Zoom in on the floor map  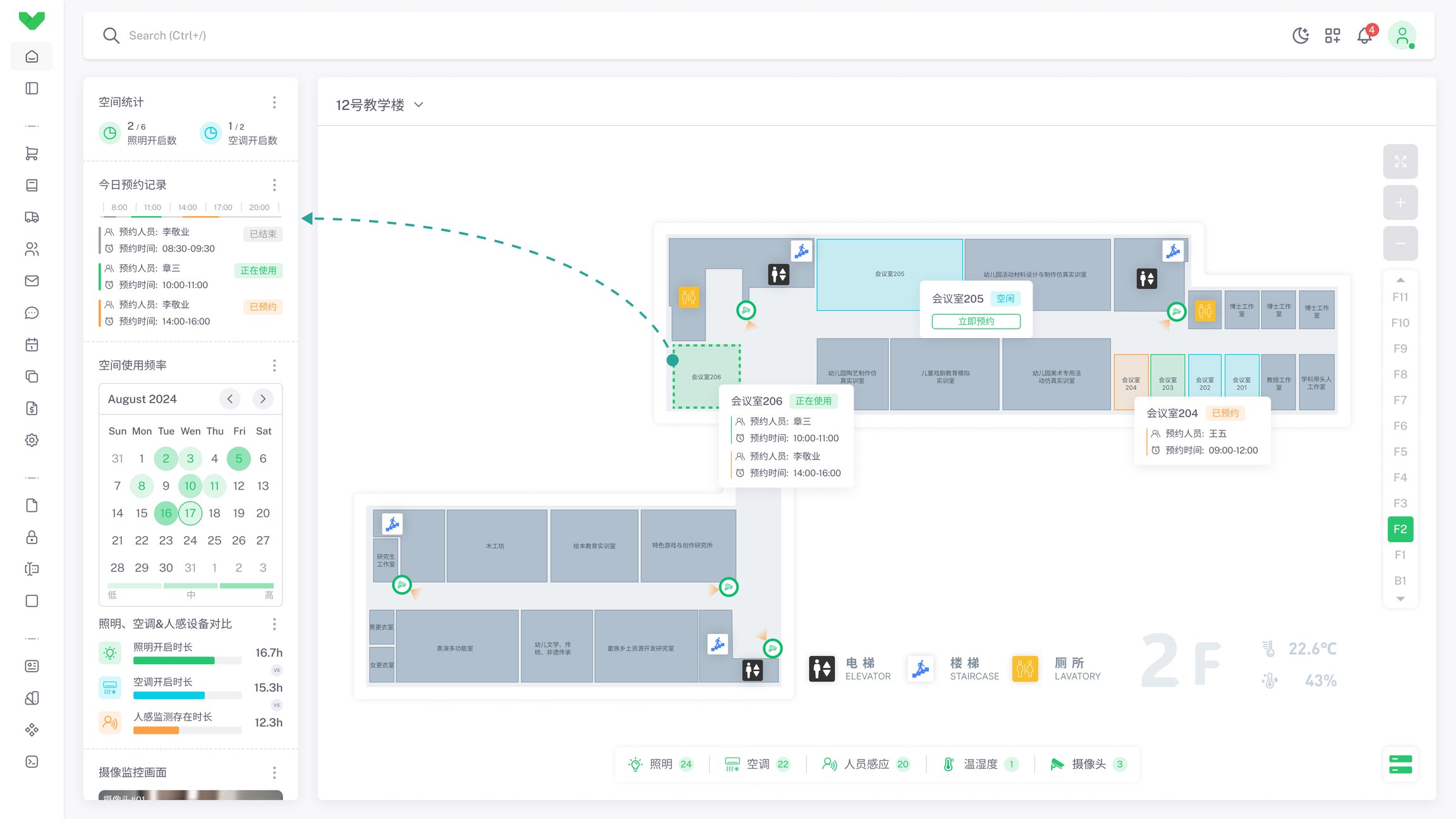(x=1400, y=203)
